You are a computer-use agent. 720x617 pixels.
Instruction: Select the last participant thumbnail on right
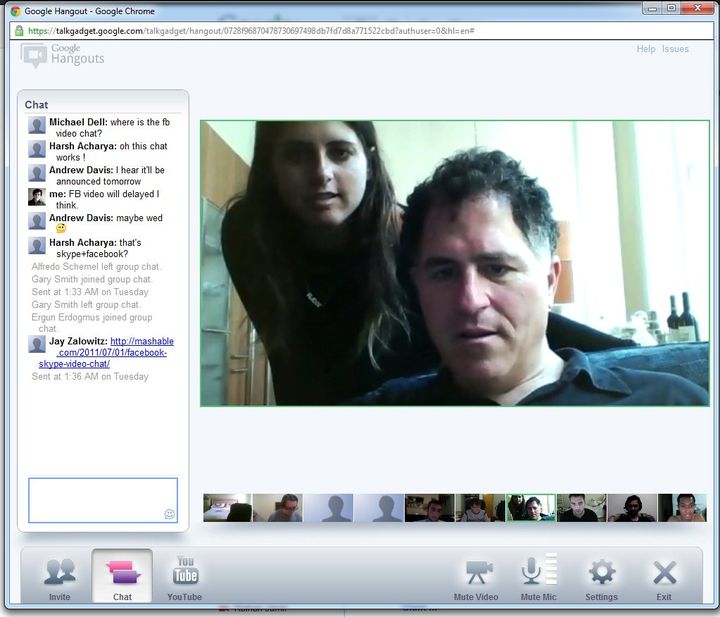pos(684,508)
